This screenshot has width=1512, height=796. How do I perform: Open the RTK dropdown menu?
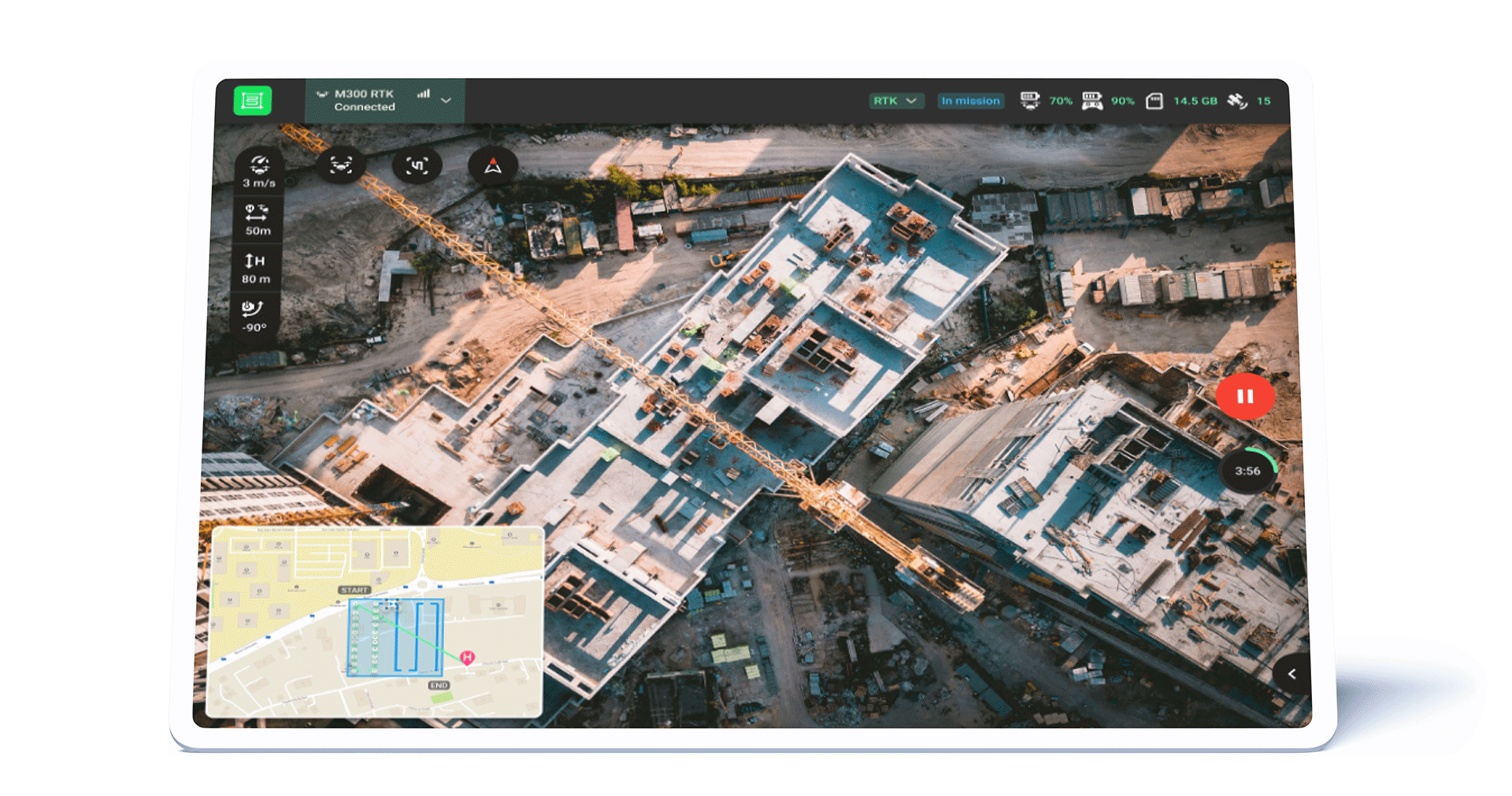coord(912,100)
